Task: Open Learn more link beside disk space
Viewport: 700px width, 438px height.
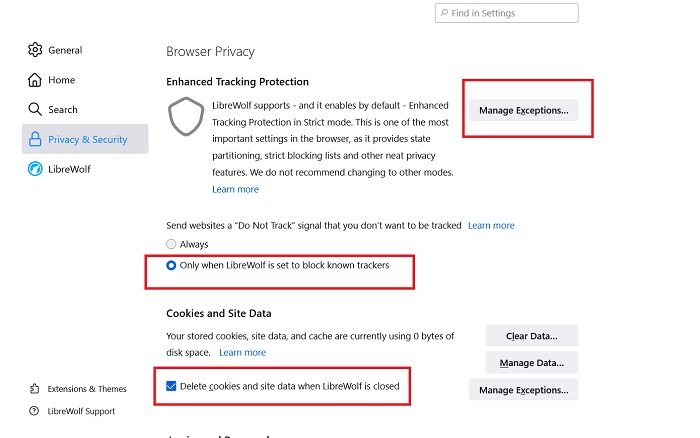Action: (x=242, y=352)
